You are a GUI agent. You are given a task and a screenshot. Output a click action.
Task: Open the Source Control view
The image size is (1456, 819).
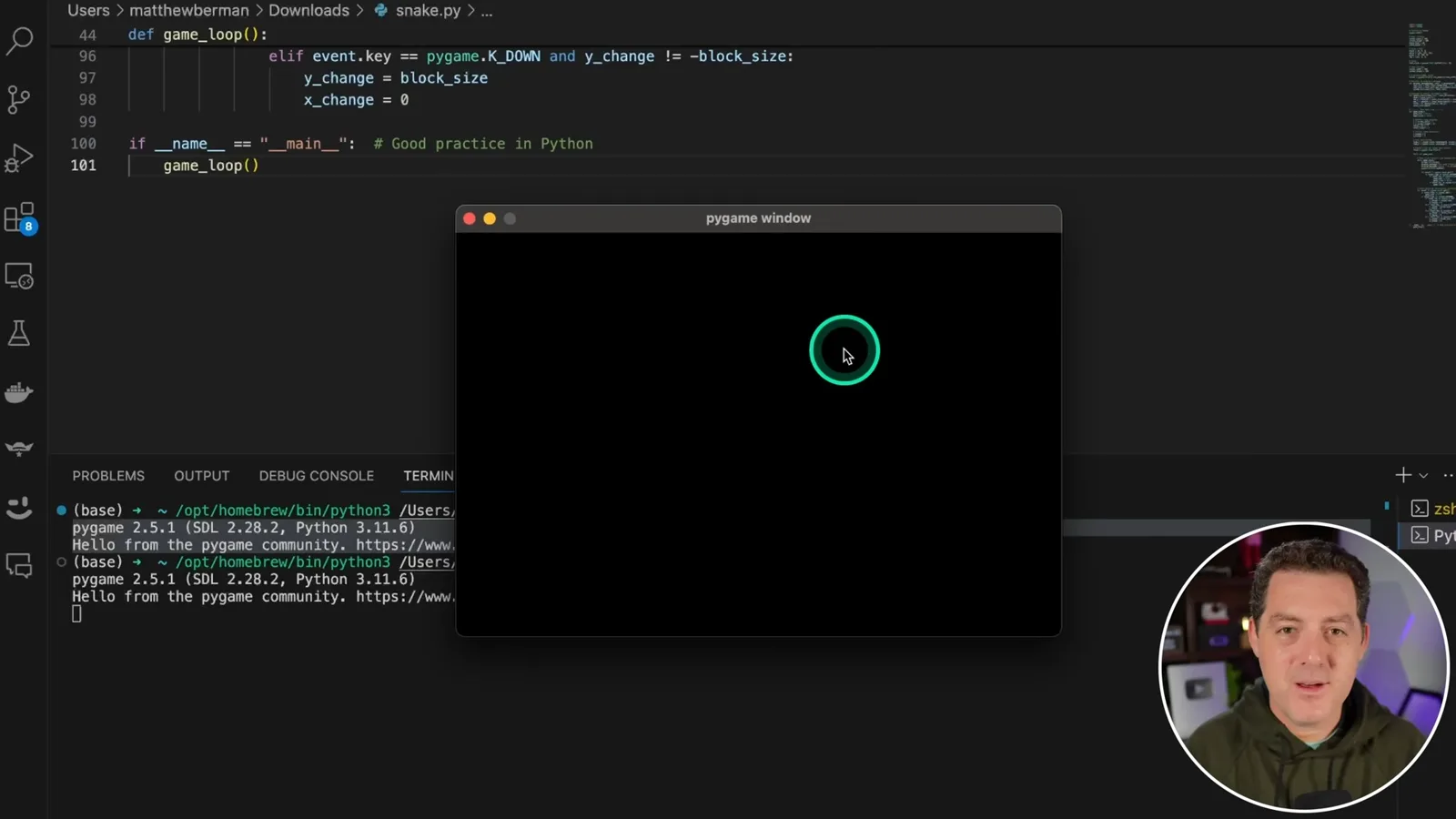click(x=19, y=99)
